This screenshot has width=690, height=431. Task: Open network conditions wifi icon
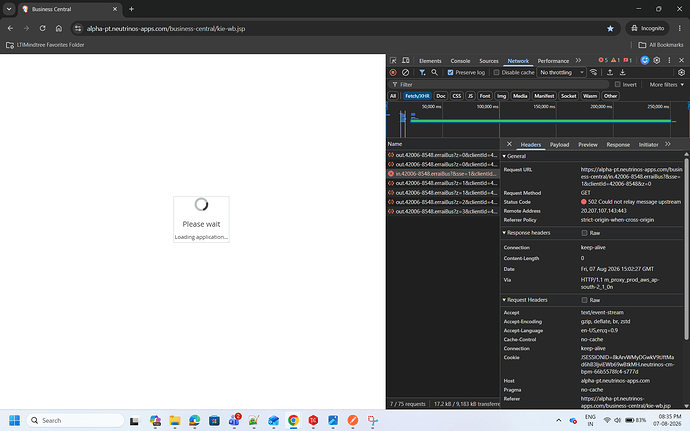point(594,72)
